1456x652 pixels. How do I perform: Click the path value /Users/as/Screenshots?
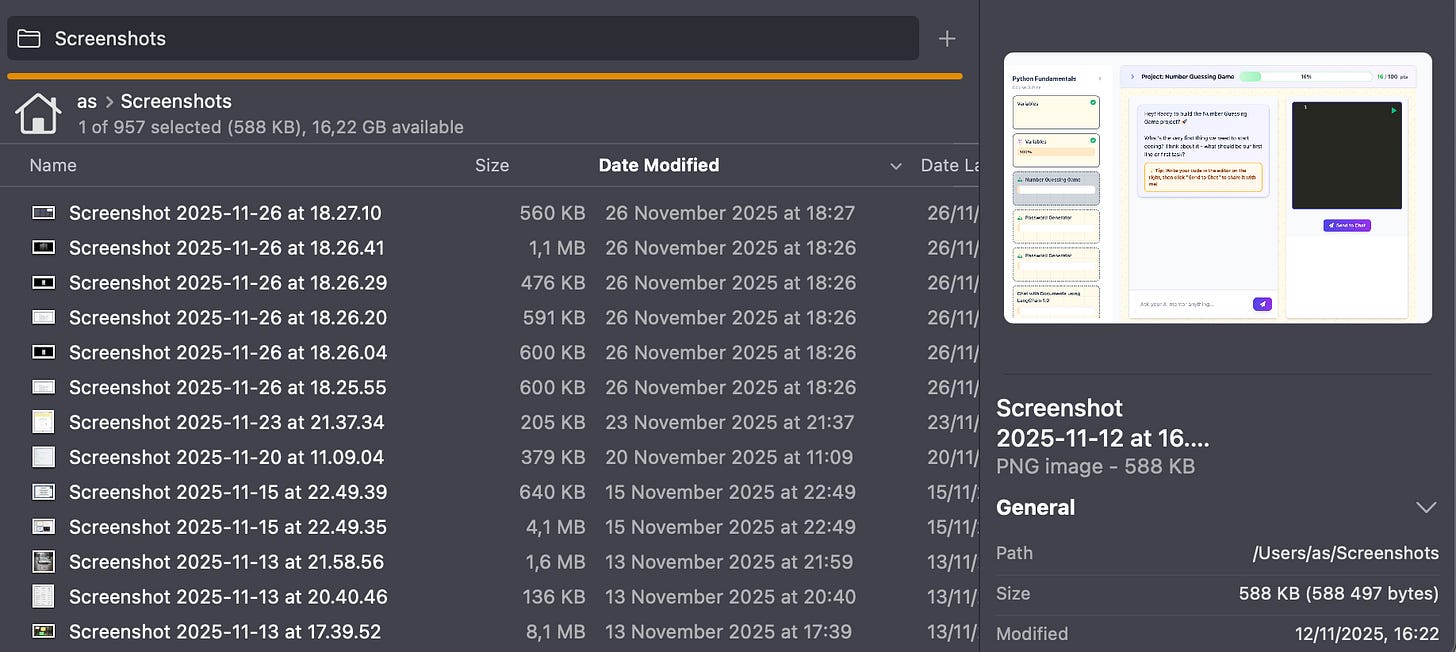(x=1346, y=553)
